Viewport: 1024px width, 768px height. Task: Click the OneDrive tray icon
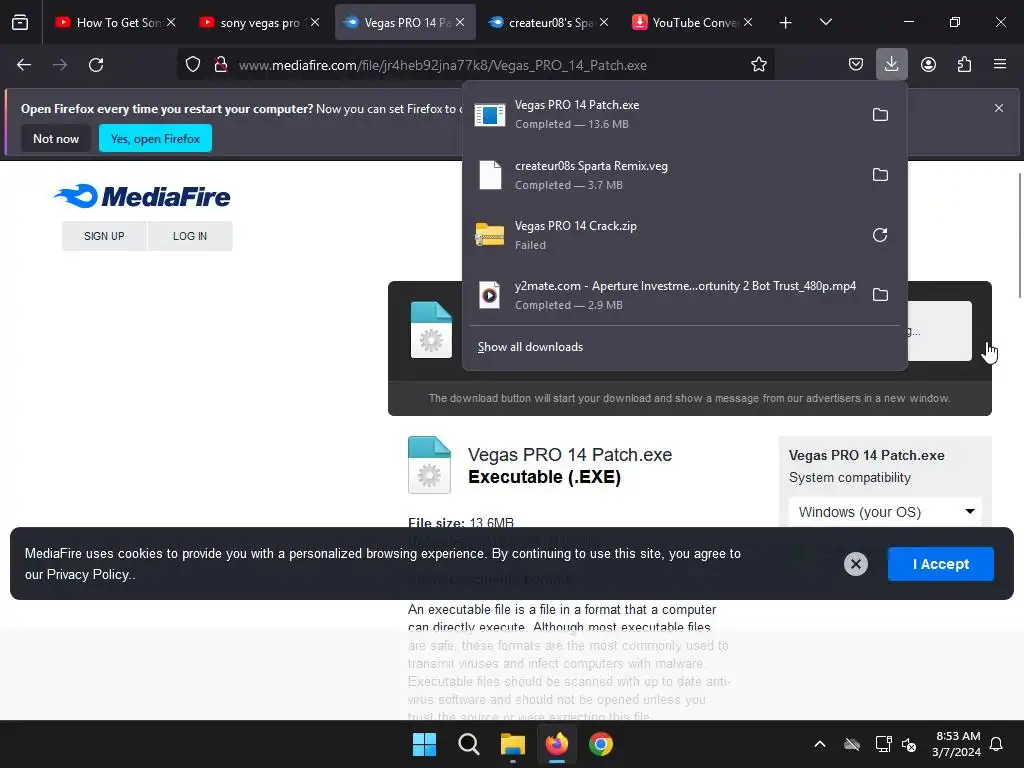(x=852, y=744)
